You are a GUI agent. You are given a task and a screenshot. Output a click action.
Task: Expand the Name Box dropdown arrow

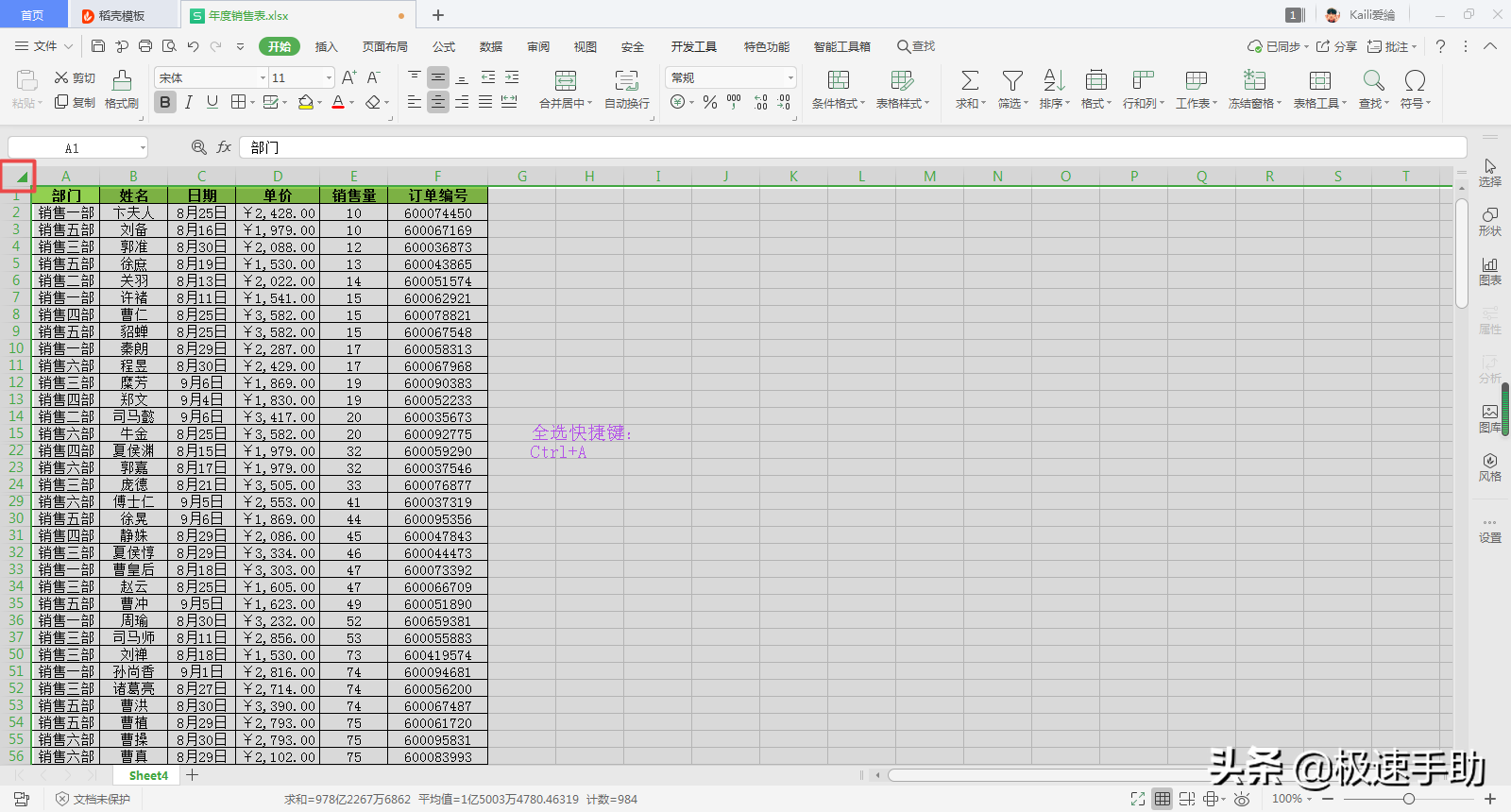tap(143, 148)
